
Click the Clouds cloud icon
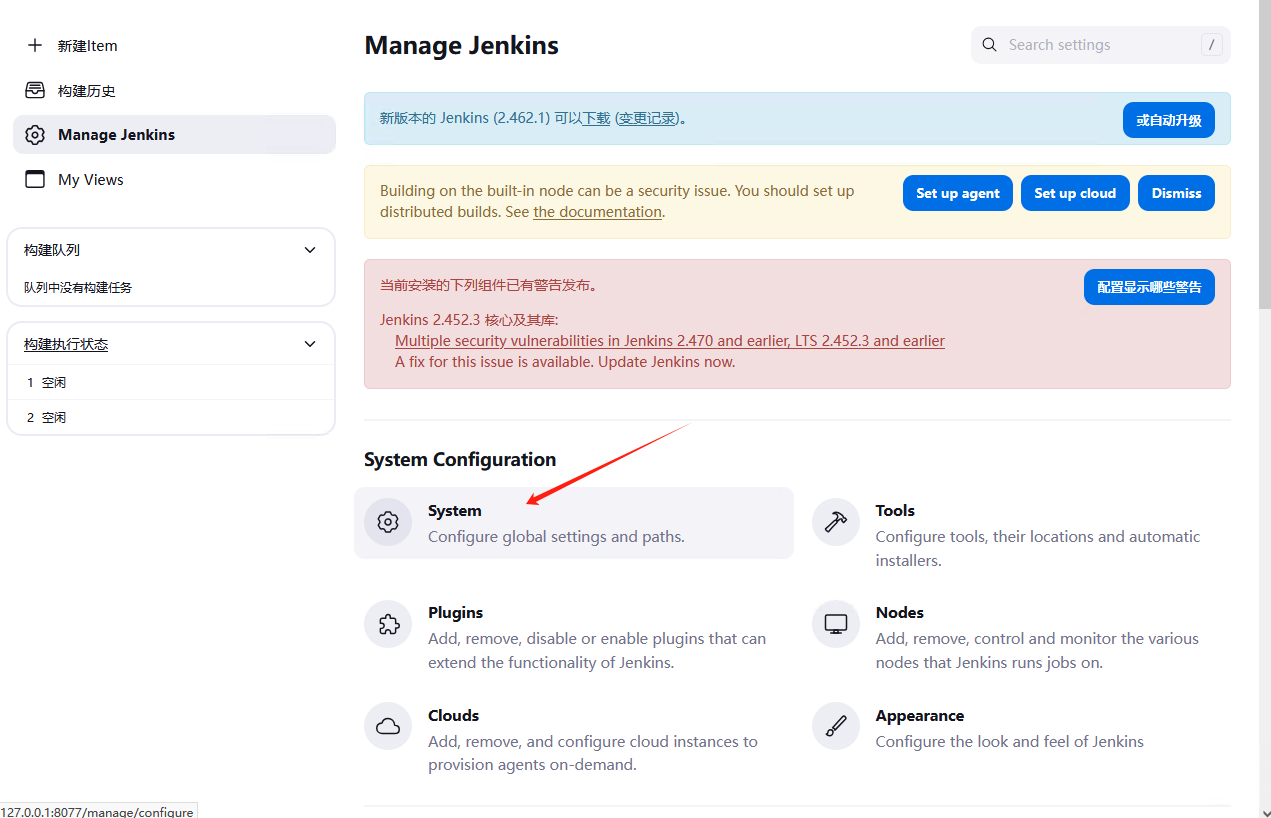point(388,727)
